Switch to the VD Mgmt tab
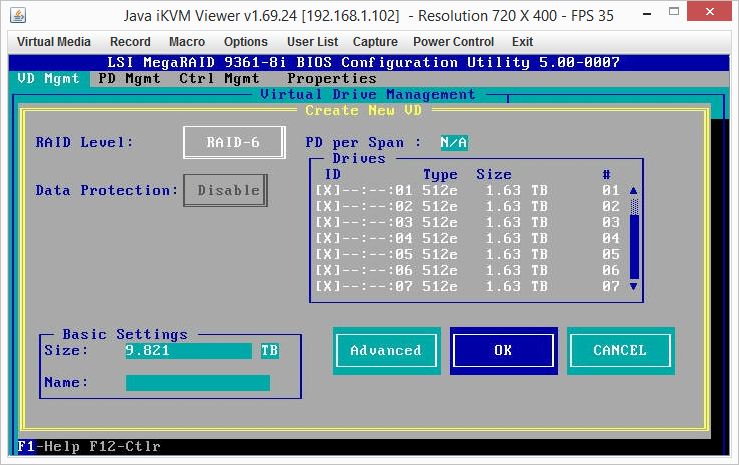Image resolution: width=739 pixels, height=465 pixels. [49, 78]
